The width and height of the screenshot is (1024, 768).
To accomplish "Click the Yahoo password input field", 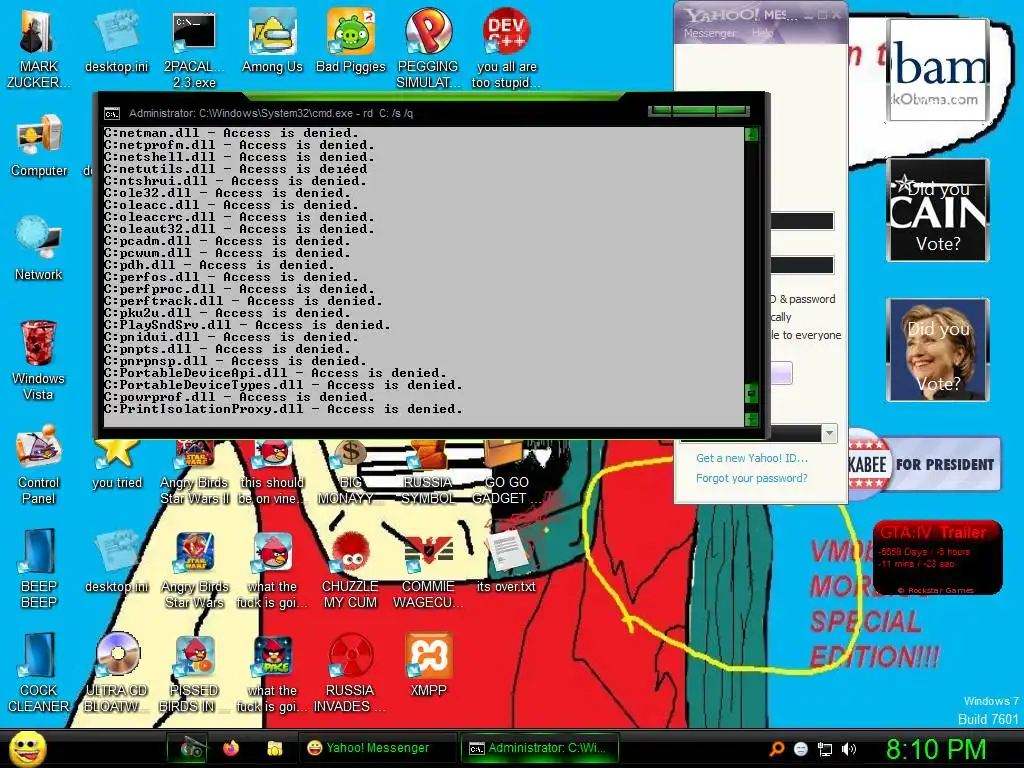I will pos(802,264).
